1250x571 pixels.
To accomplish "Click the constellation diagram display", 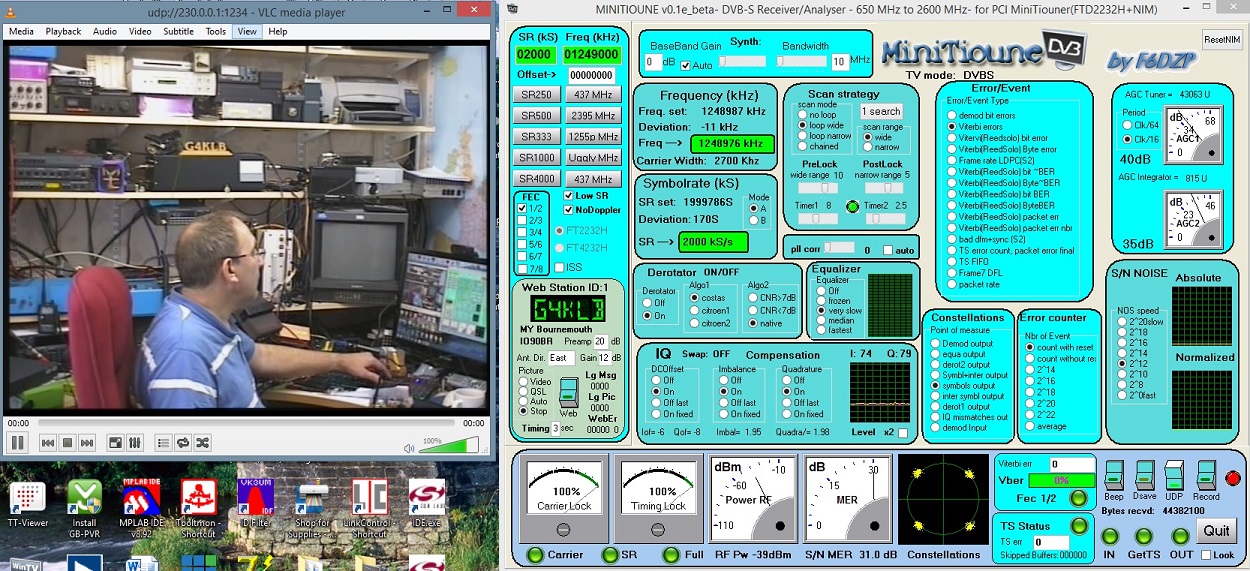I will click(942, 500).
